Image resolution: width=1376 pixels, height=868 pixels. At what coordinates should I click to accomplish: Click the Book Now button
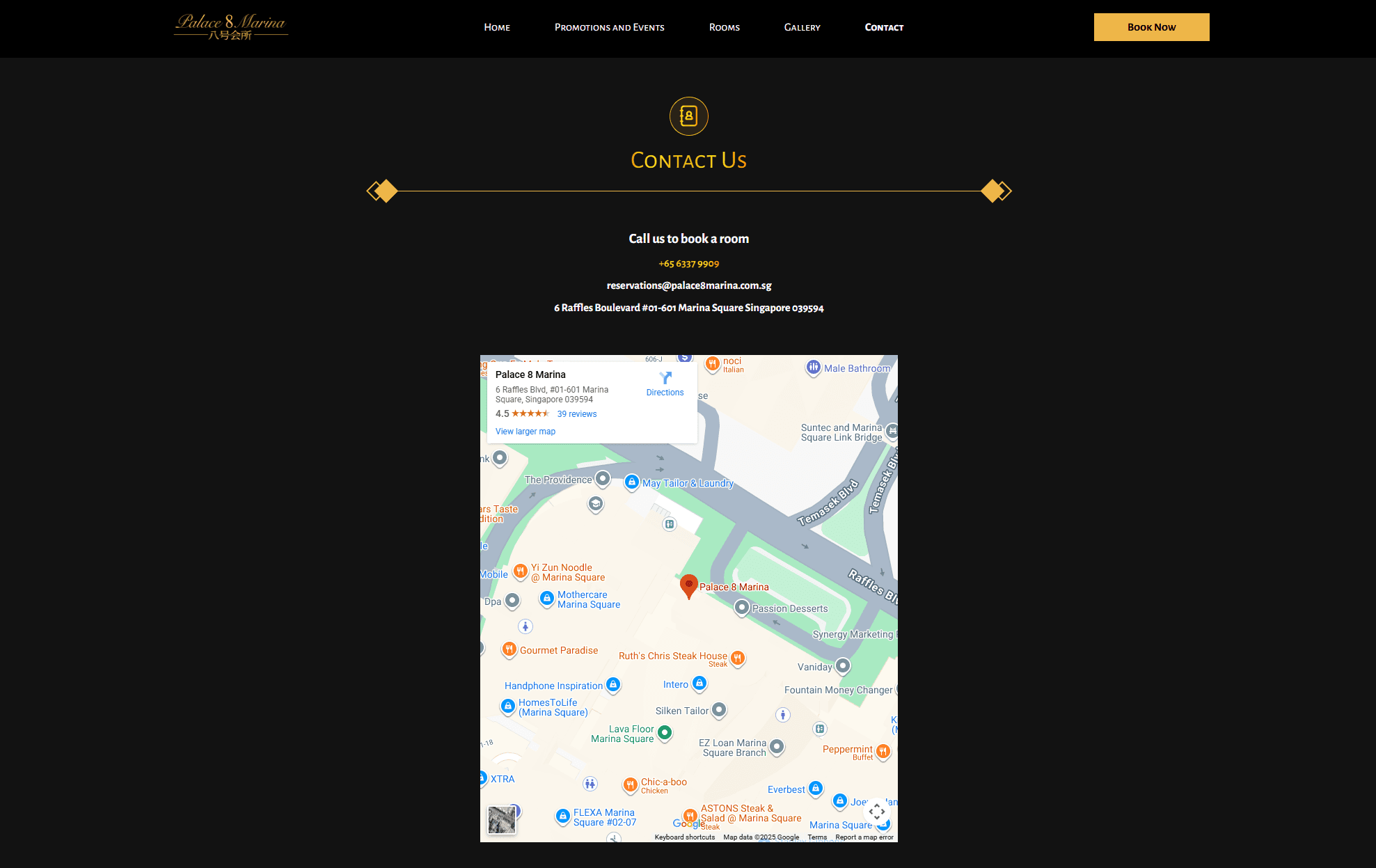click(1151, 27)
